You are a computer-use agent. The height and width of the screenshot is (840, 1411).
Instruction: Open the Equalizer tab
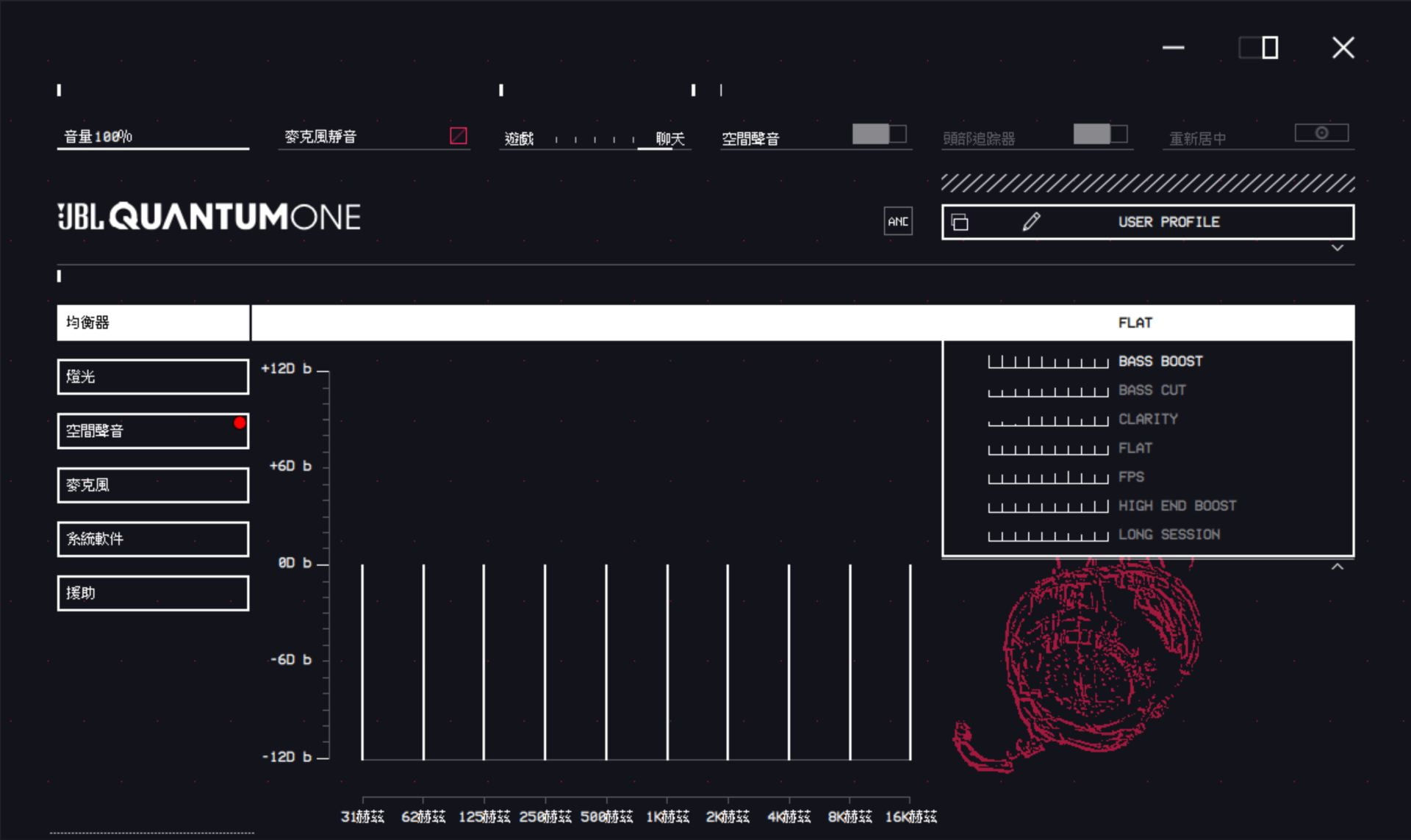click(x=153, y=323)
